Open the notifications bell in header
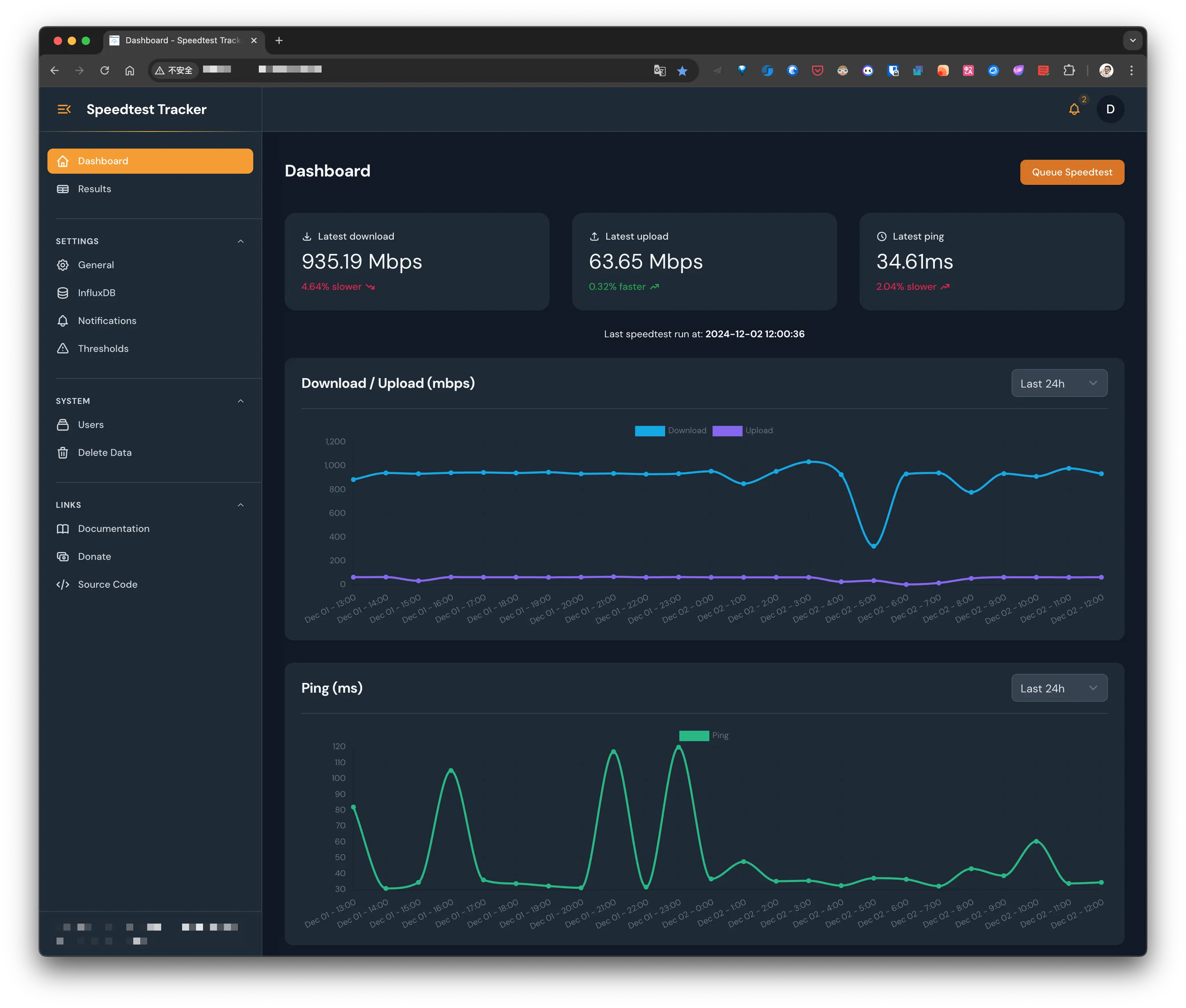The height and width of the screenshot is (1008, 1186). tap(1074, 110)
